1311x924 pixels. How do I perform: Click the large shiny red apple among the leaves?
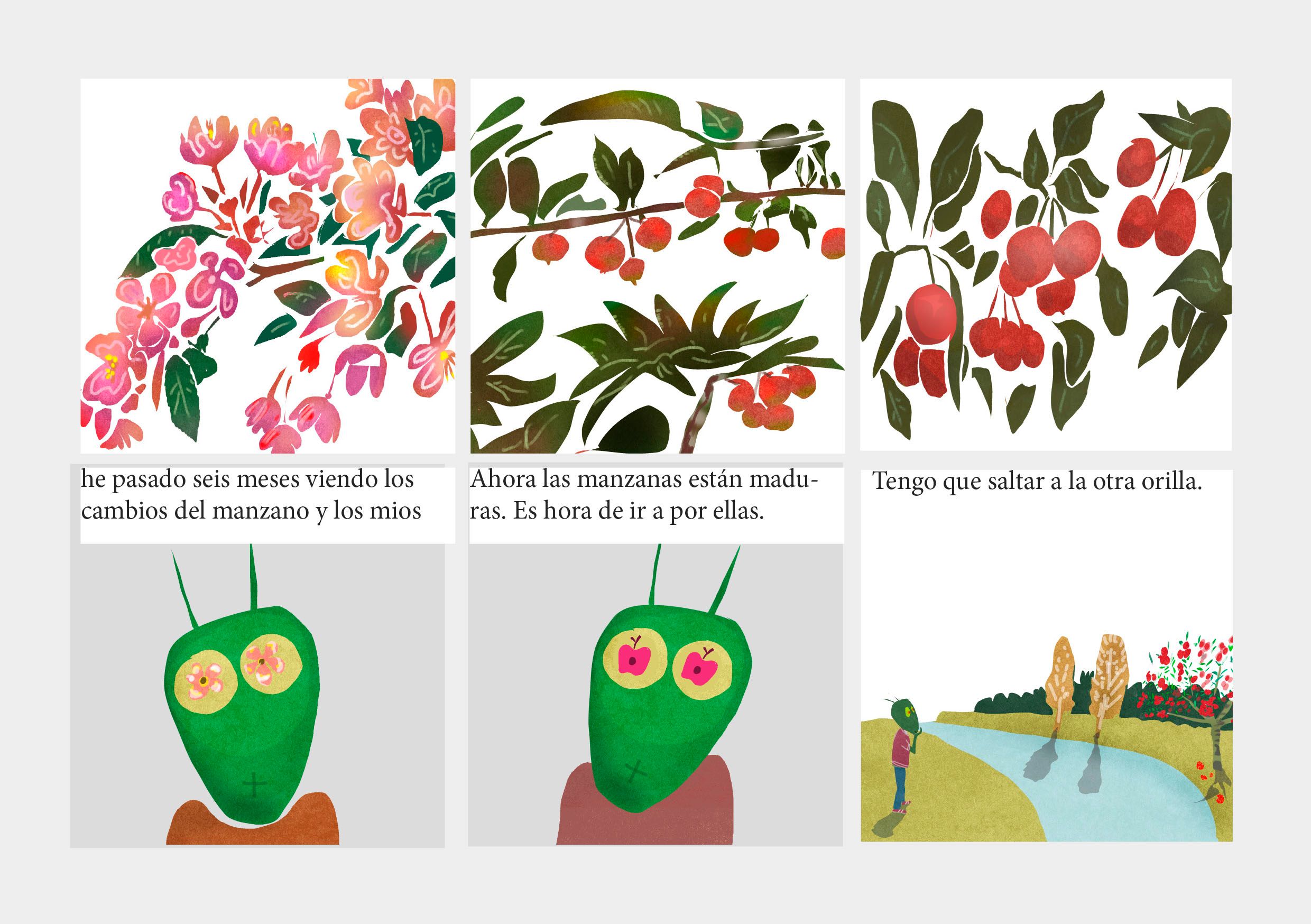931,315
